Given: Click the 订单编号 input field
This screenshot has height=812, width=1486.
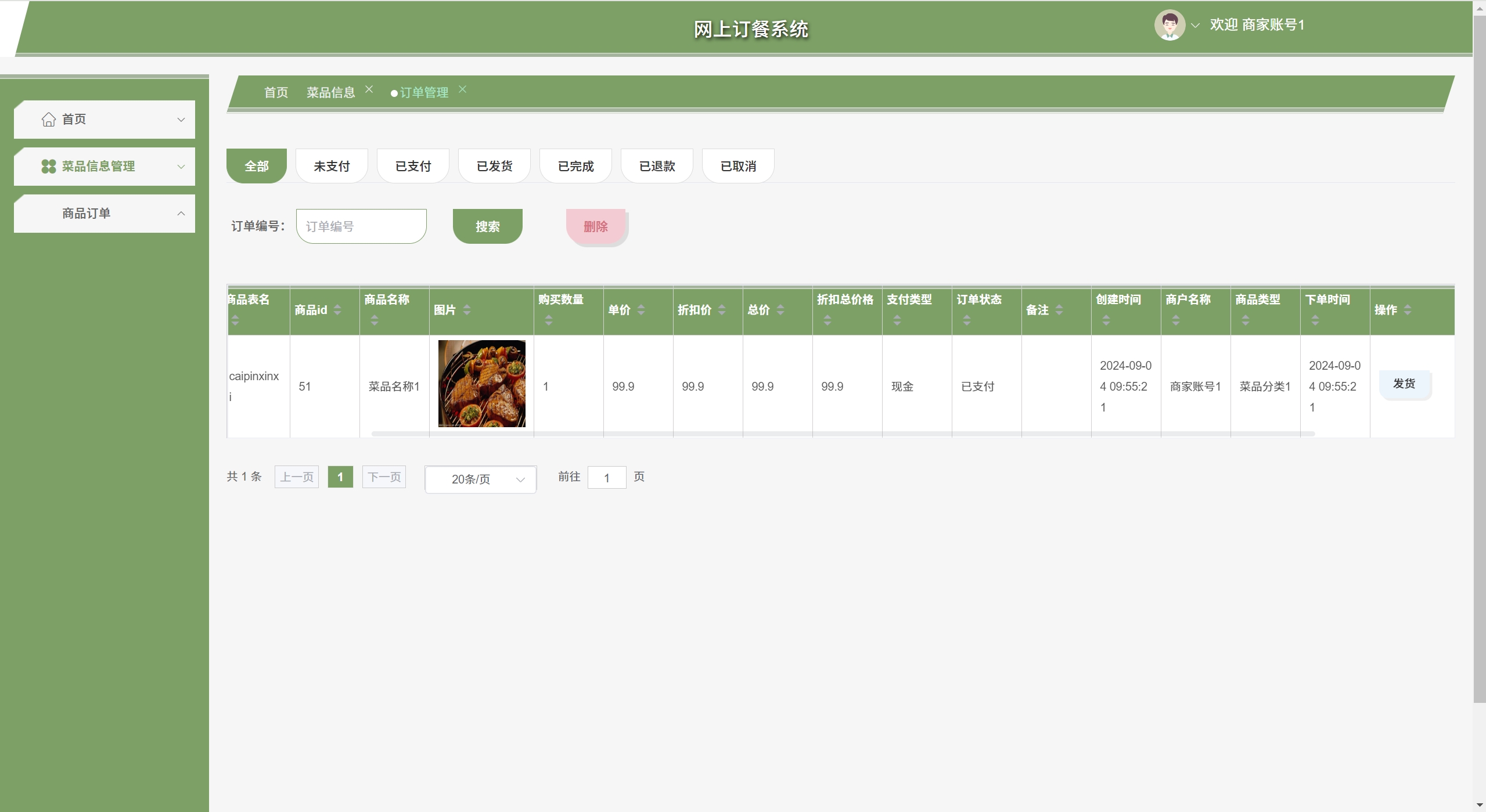Looking at the screenshot, I should click(361, 226).
